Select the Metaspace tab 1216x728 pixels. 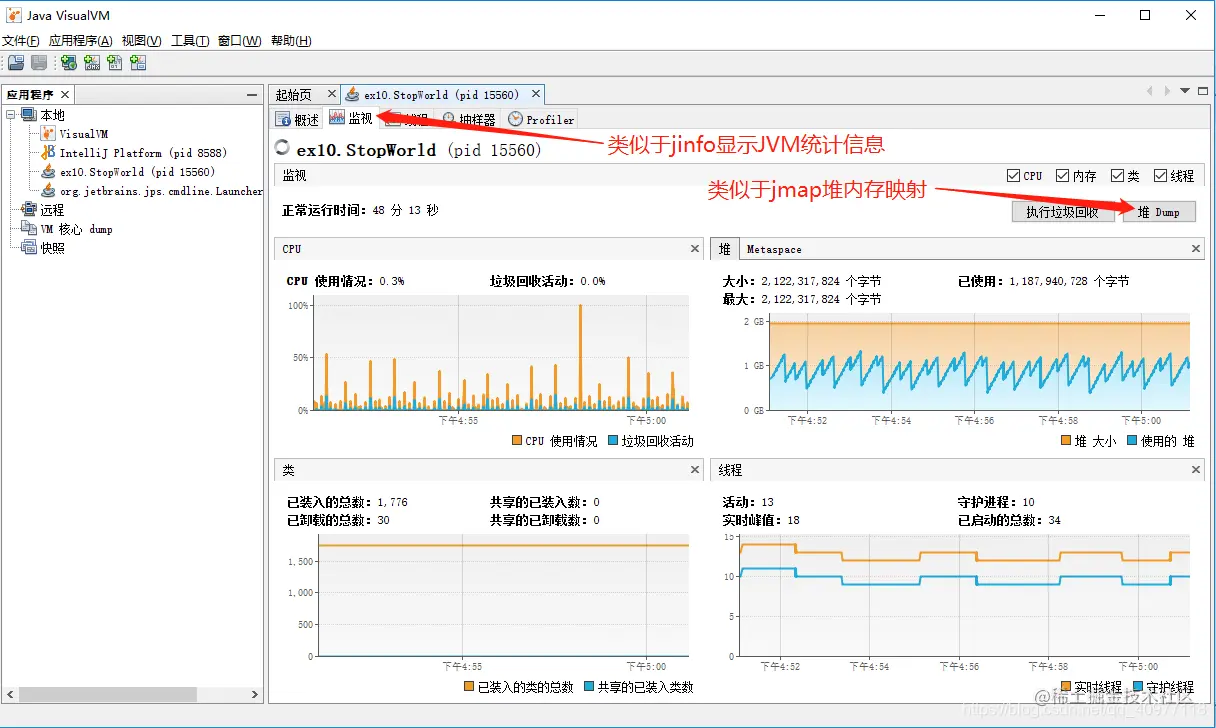pyautogui.click(x=774, y=249)
